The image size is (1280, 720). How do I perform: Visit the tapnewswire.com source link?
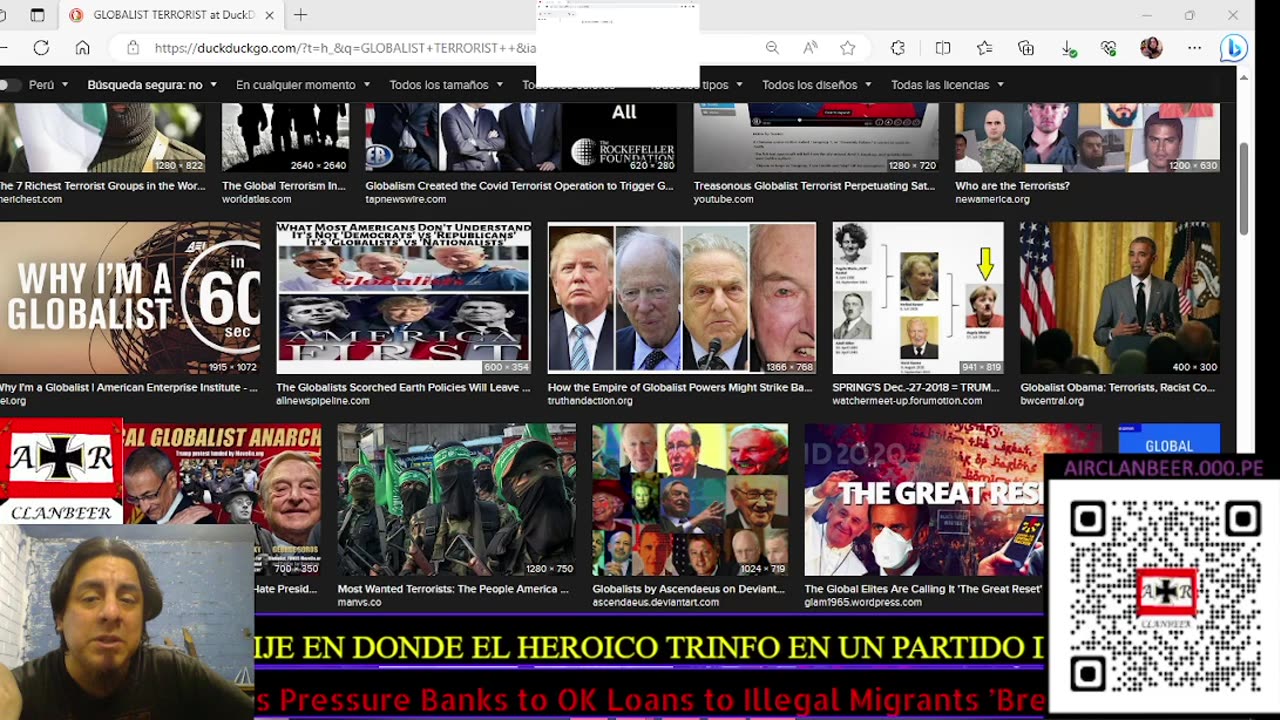tap(405, 200)
